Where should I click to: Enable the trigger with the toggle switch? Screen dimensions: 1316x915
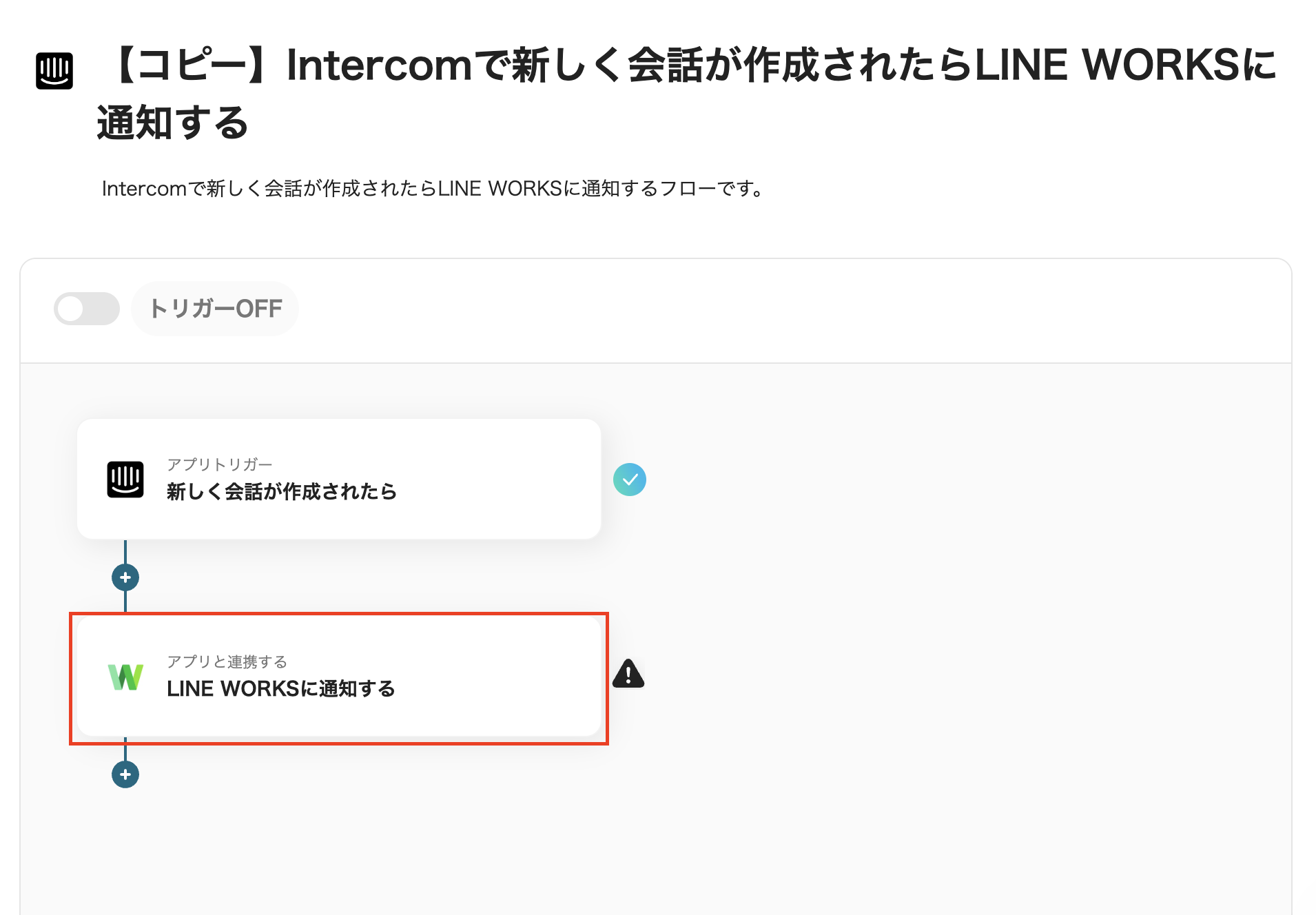click(86, 308)
